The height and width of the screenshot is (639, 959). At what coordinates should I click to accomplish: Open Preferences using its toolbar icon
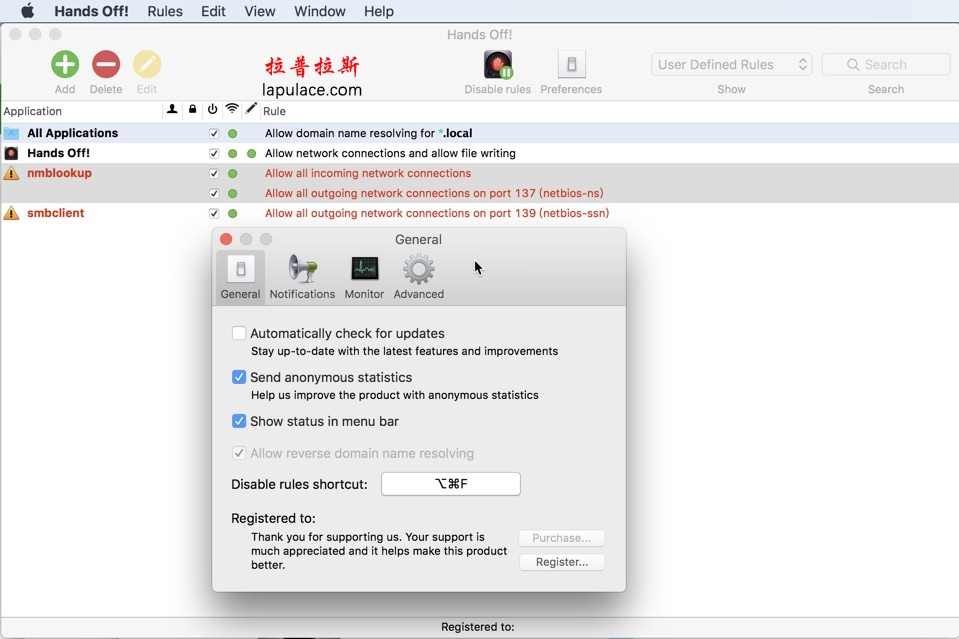pyautogui.click(x=570, y=64)
